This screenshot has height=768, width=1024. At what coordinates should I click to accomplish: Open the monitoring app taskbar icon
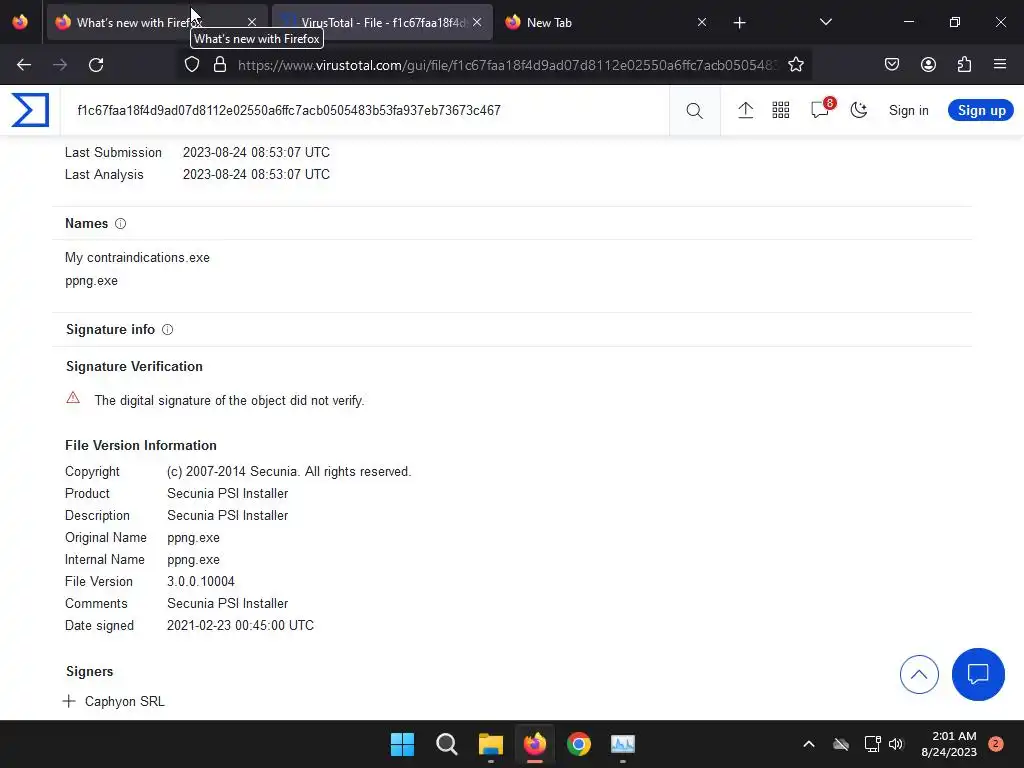pos(622,744)
